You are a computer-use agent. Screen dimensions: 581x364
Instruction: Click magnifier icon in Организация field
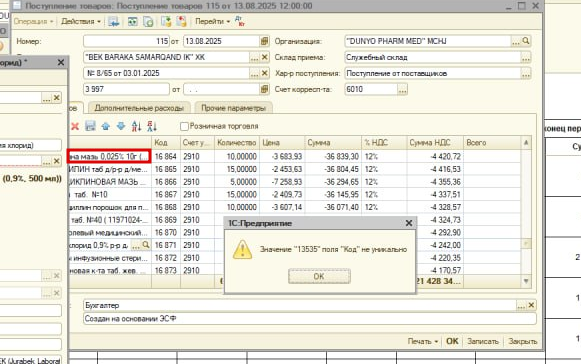[x=526, y=41]
